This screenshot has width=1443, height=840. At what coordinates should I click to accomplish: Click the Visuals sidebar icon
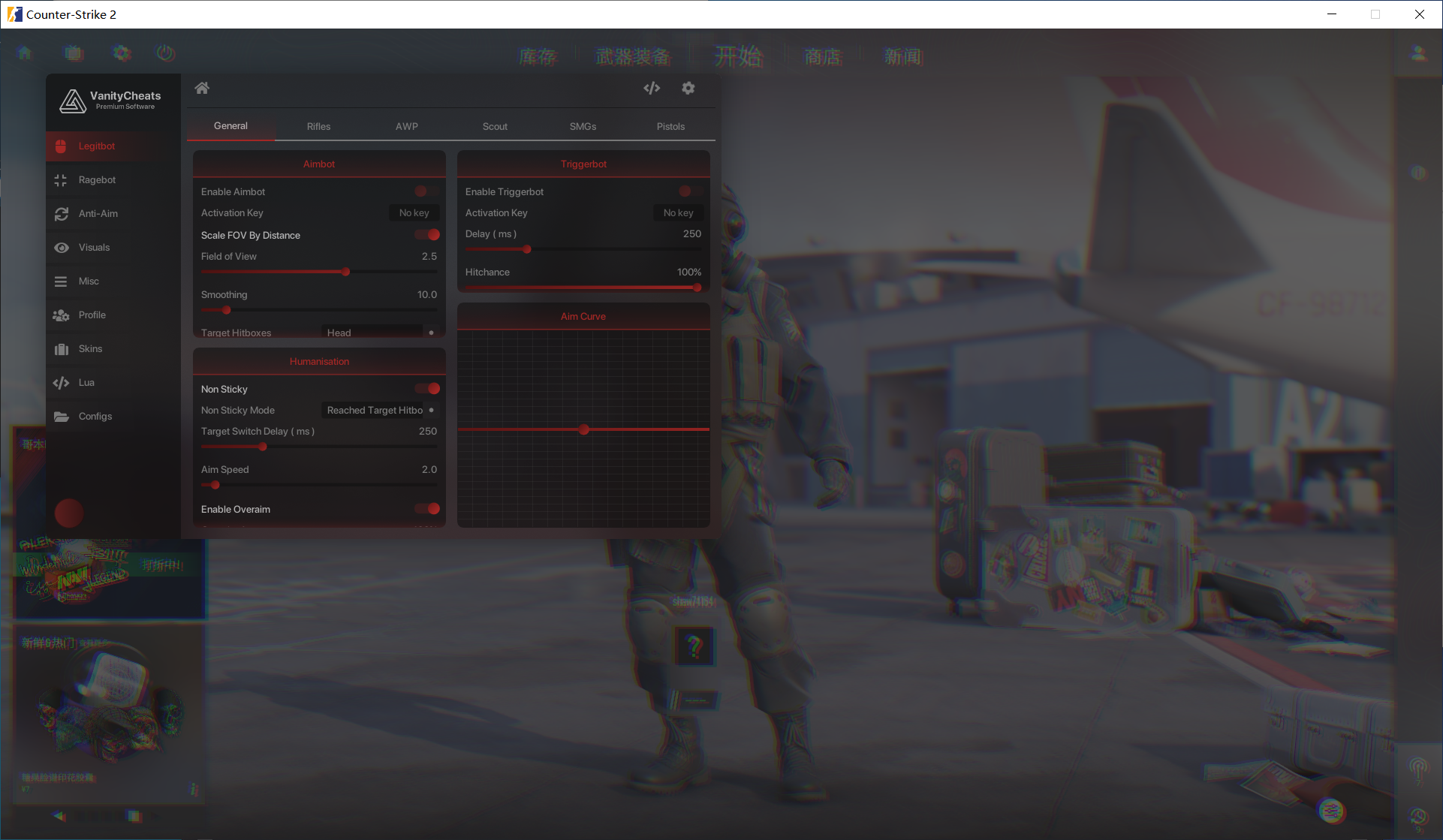[62, 247]
